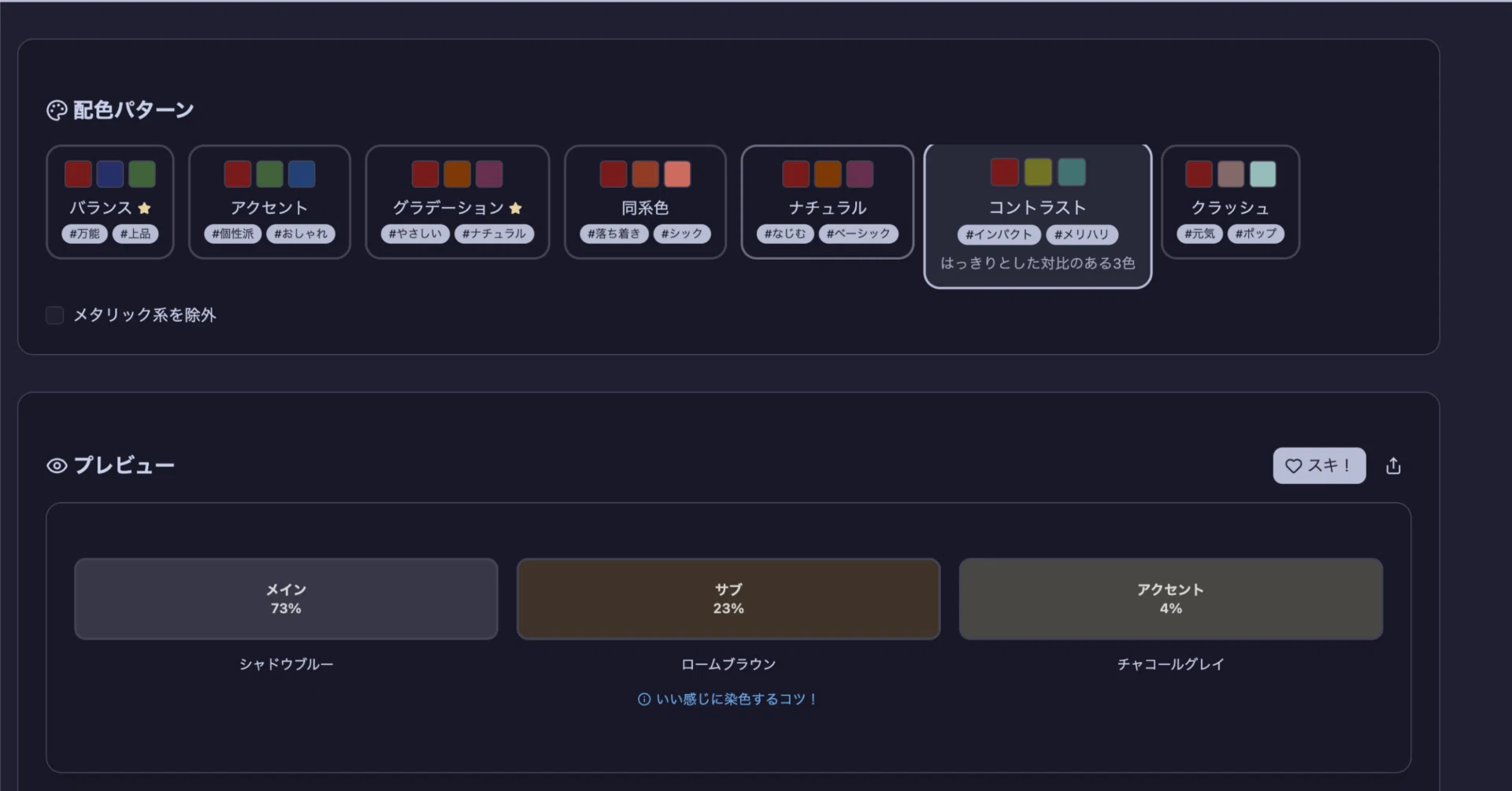This screenshot has height=791, width=1512.
Task: Click the 配色パターン heading
Action: [134, 110]
